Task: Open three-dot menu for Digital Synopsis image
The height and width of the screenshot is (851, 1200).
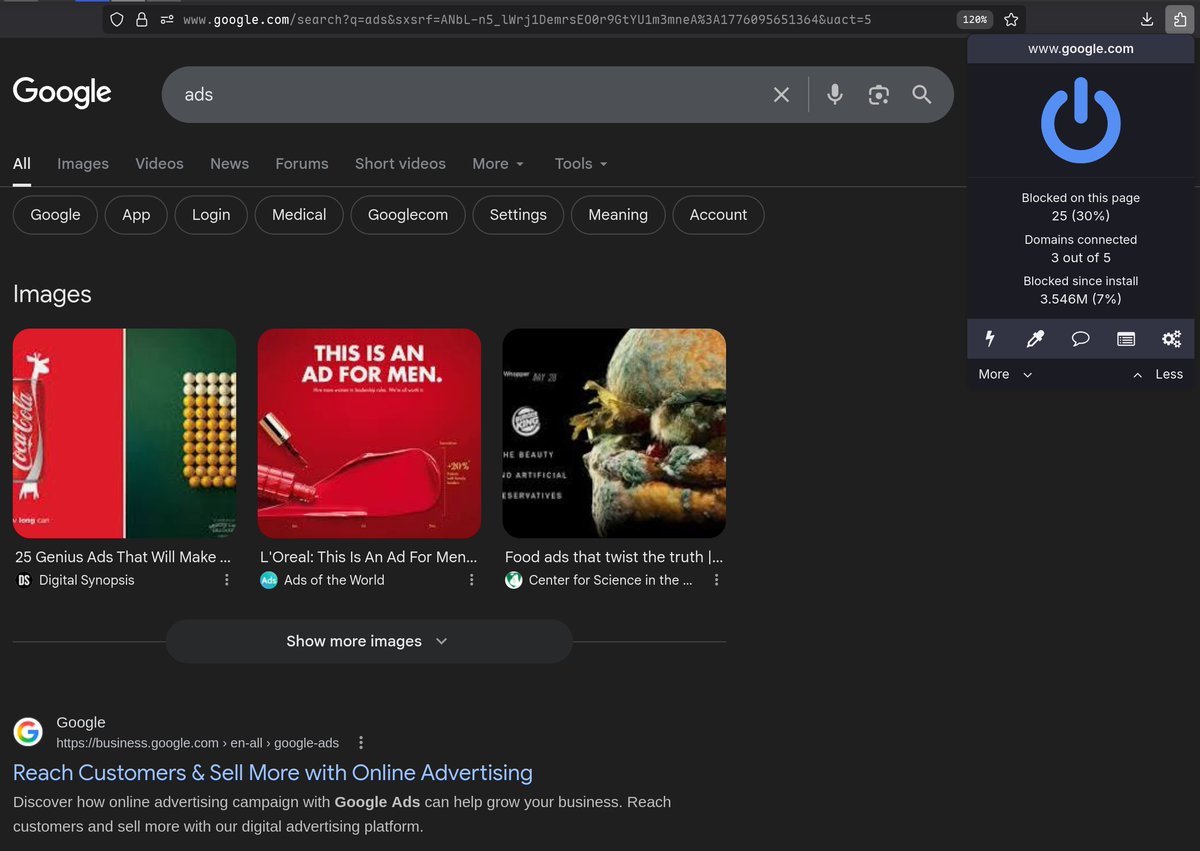Action: point(227,580)
